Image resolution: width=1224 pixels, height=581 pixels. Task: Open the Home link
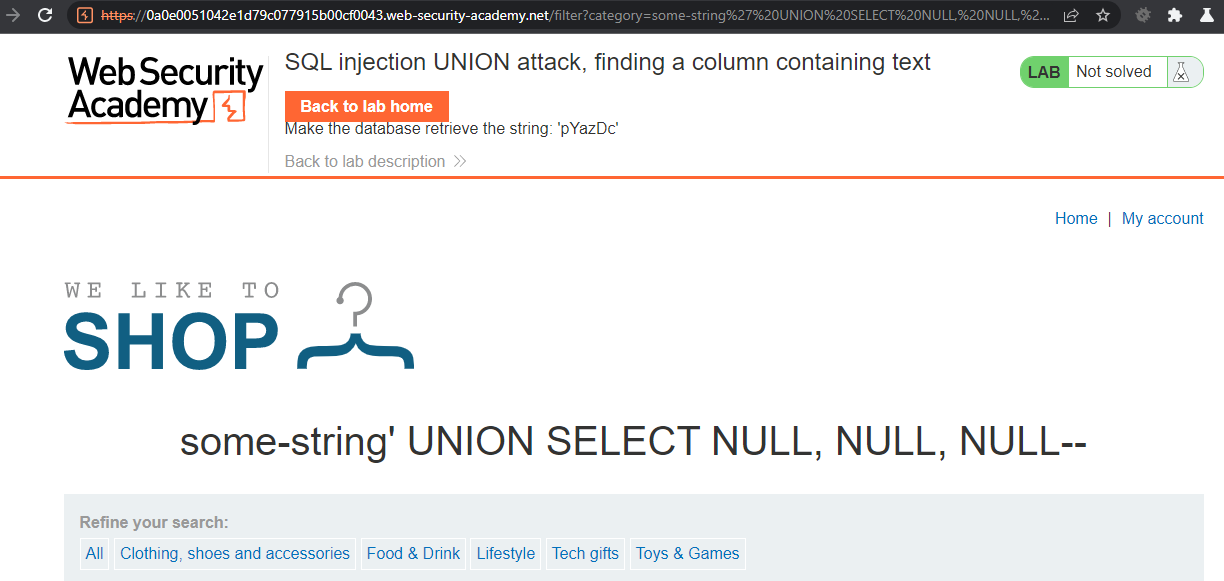1076,218
